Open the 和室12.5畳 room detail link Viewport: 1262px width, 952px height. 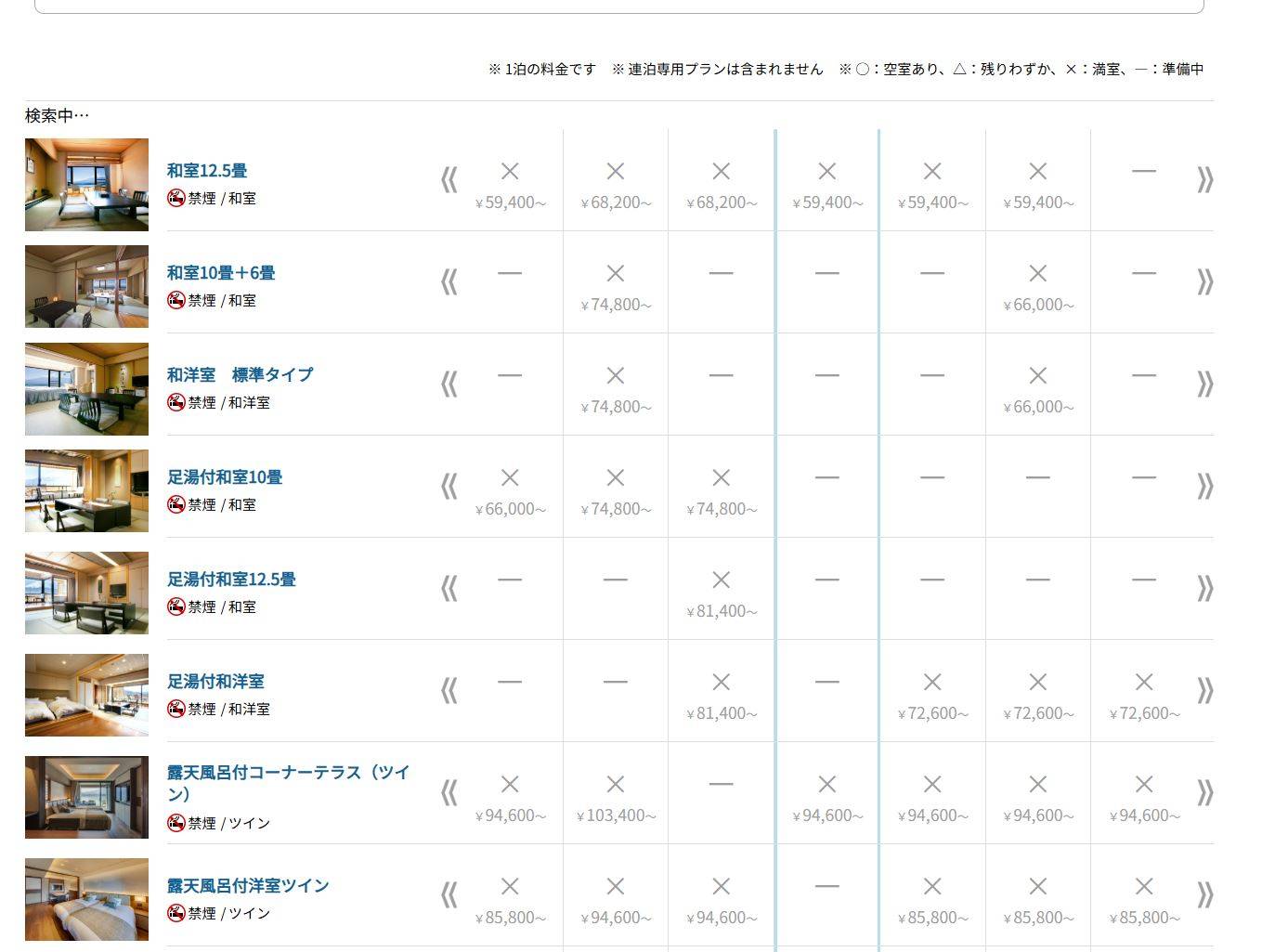pyautogui.click(x=209, y=170)
